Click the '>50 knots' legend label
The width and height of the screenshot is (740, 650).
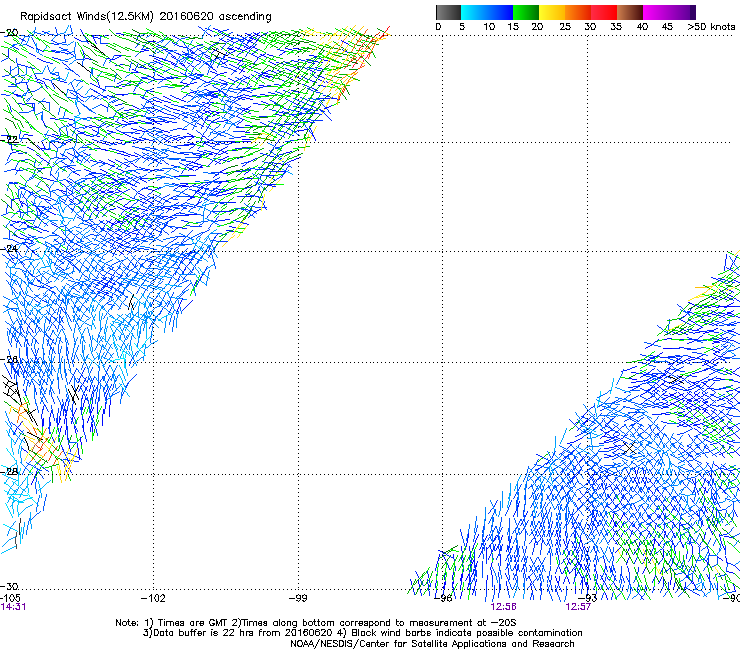coord(711,27)
